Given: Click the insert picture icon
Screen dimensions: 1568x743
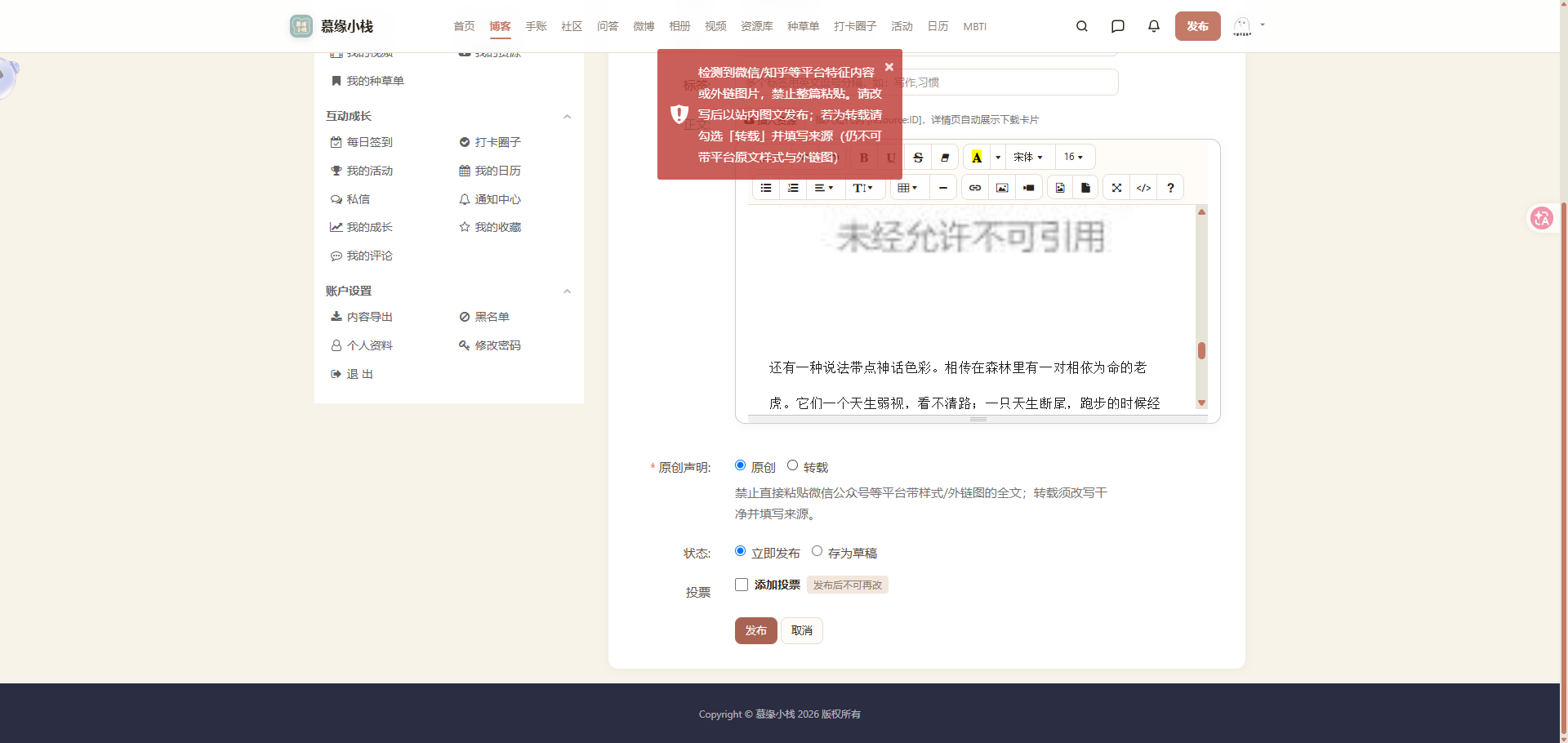Looking at the screenshot, I should [x=1002, y=188].
